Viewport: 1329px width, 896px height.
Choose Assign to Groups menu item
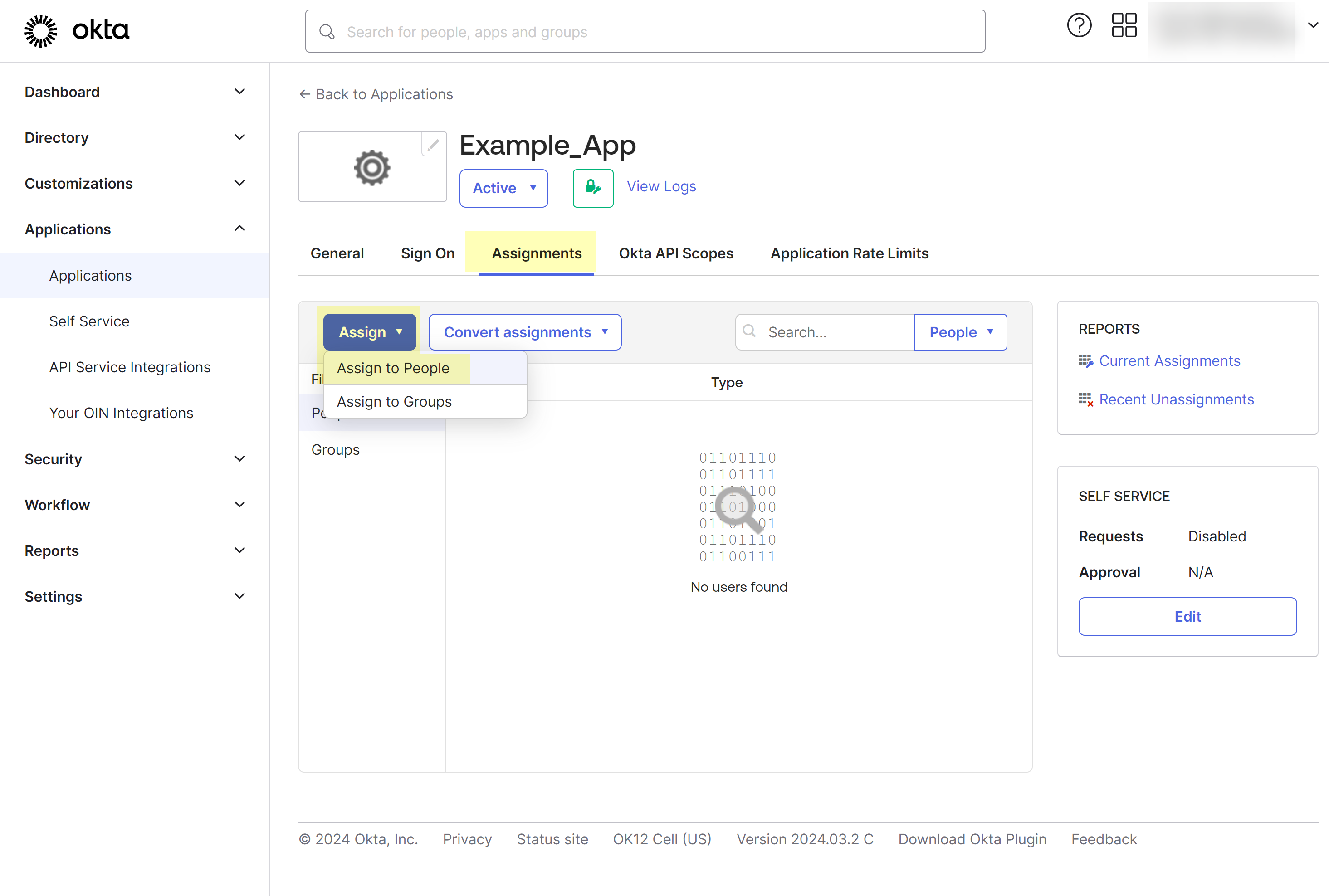395,402
